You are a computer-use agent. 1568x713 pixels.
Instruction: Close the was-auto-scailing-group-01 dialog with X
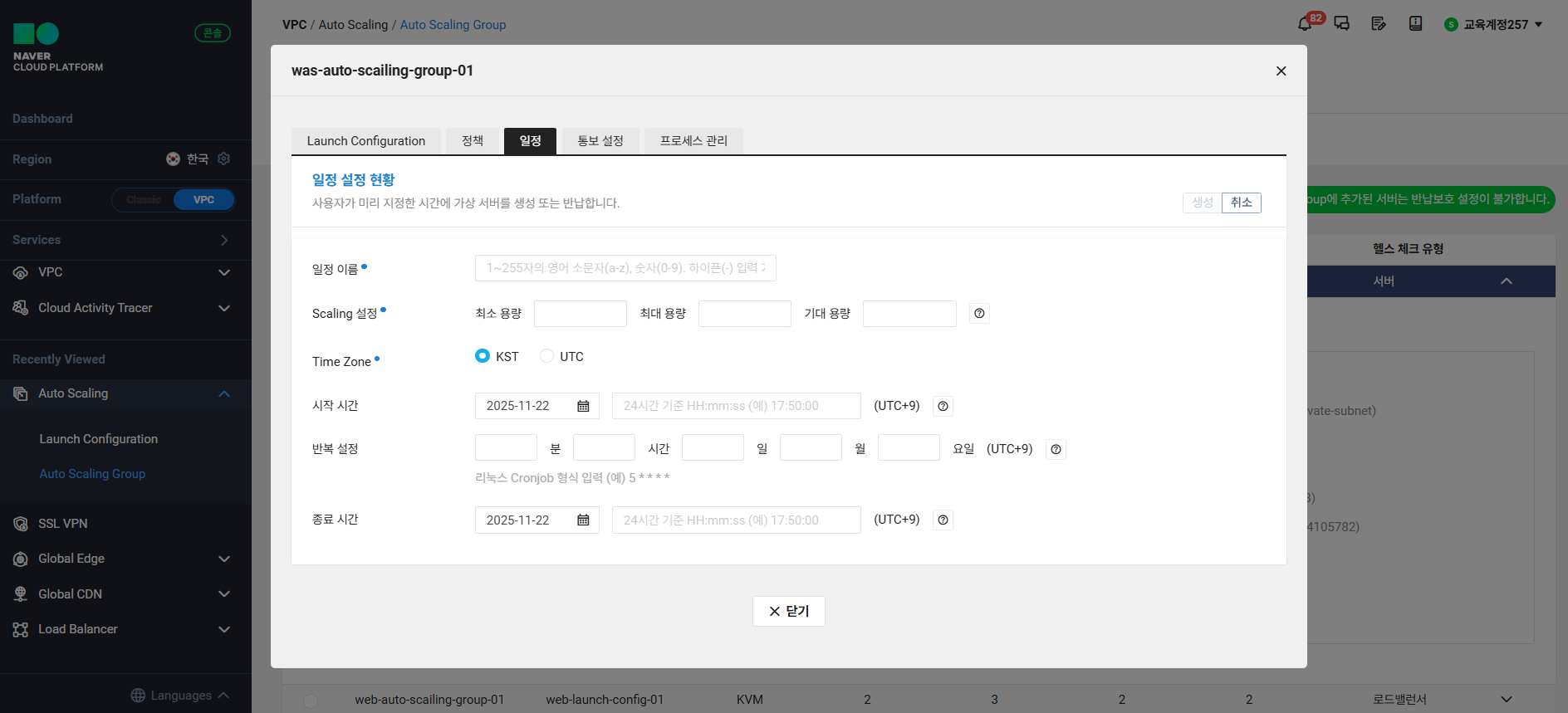click(x=1281, y=71)
